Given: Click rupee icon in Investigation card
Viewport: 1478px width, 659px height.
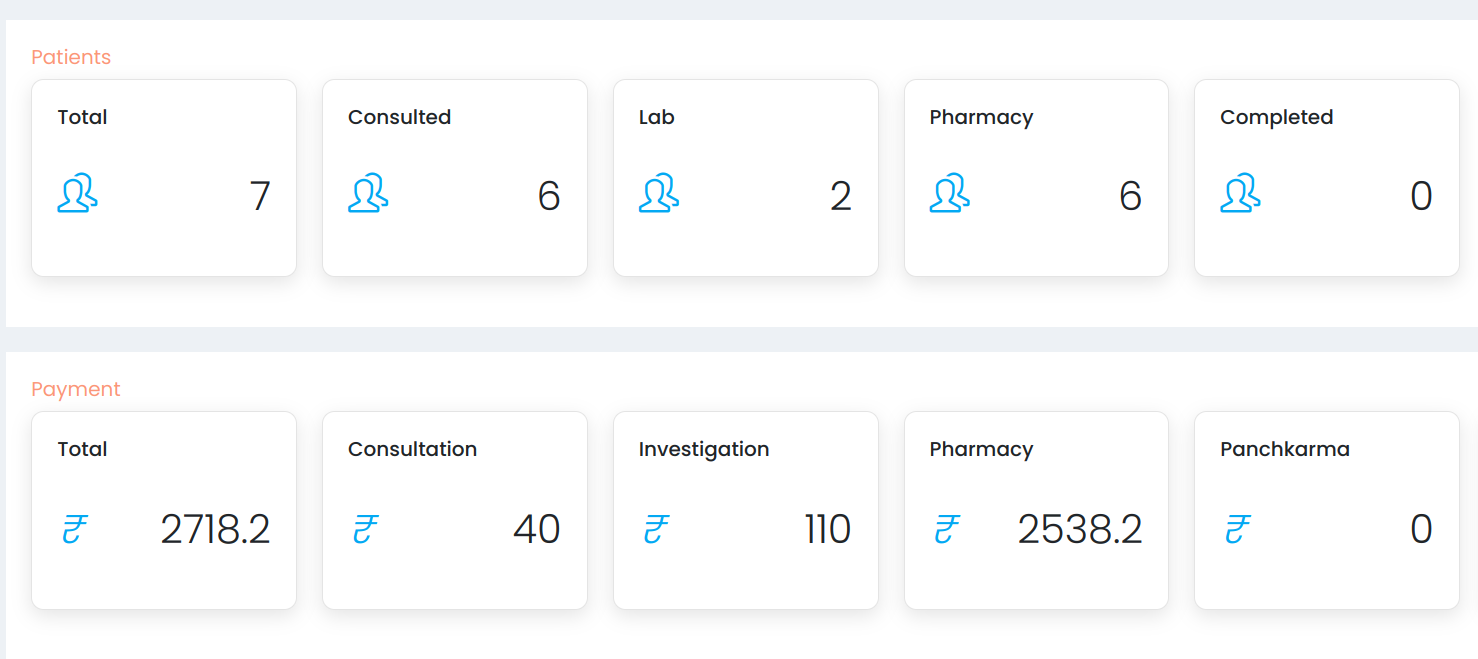Looking at the screenshot, I should coord(656,528).
